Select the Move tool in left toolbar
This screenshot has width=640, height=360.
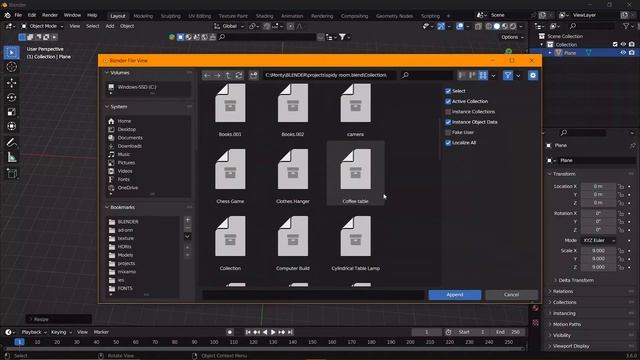coord(11,82)
